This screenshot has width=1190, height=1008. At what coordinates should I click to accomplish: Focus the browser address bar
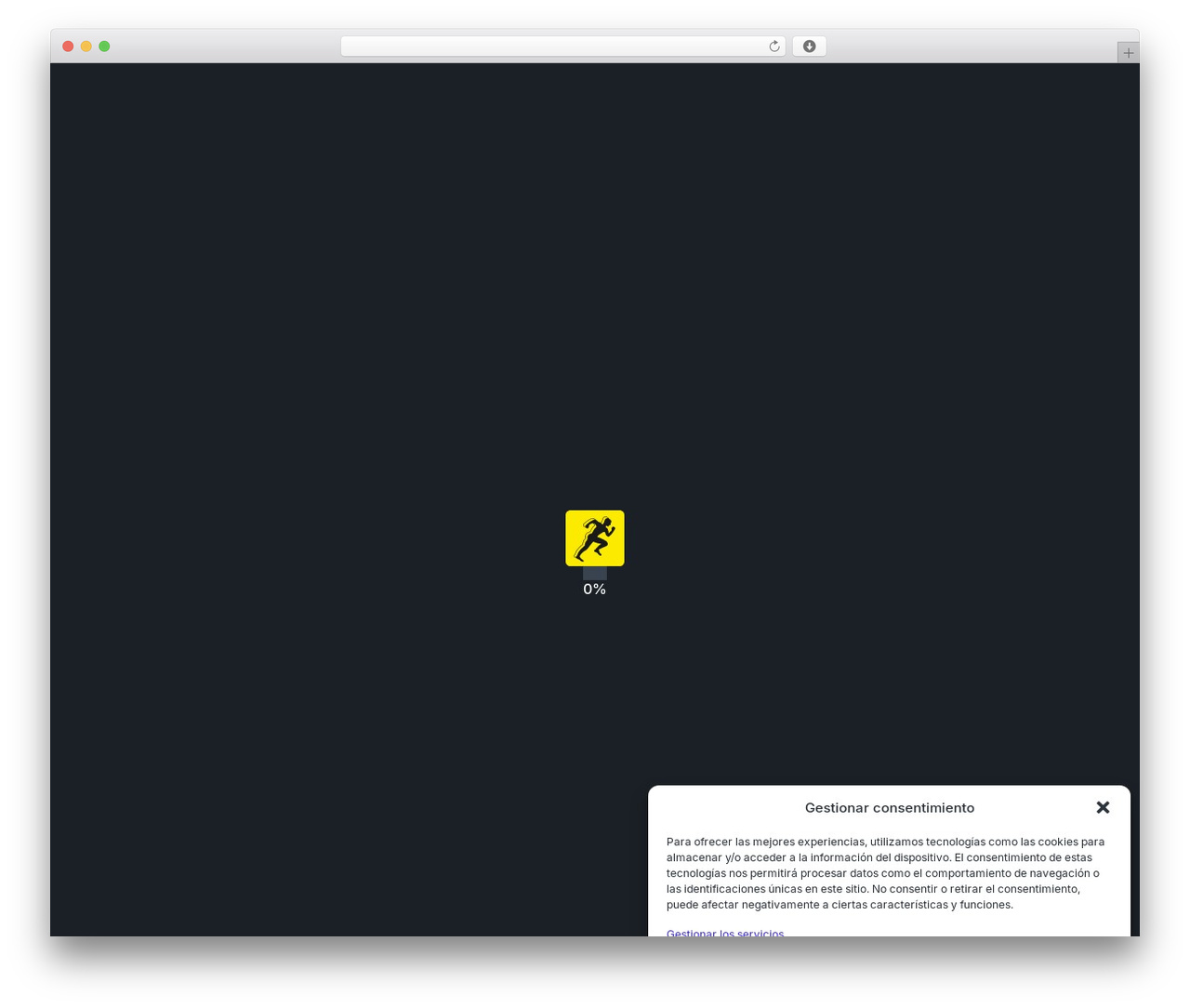pos(562,46)
